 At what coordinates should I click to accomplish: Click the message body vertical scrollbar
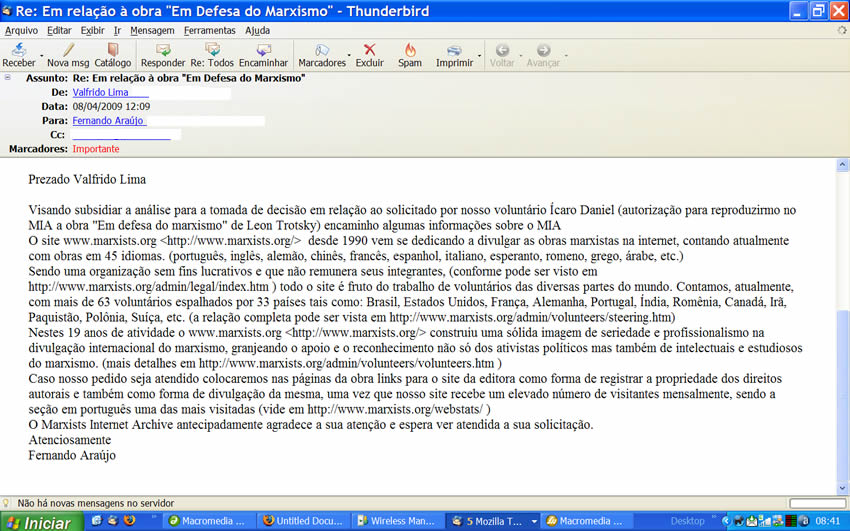pos(842,330)
